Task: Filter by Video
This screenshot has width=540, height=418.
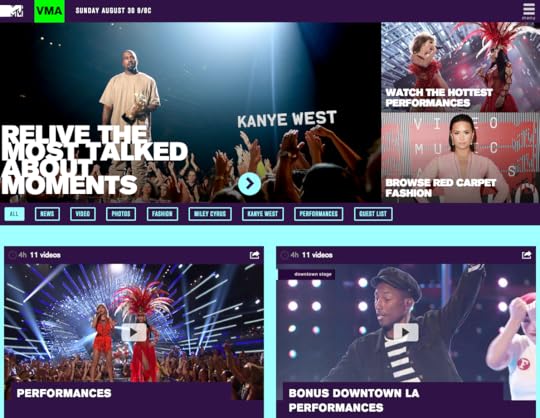Action: pyautogui.click(x=83, y=214)
